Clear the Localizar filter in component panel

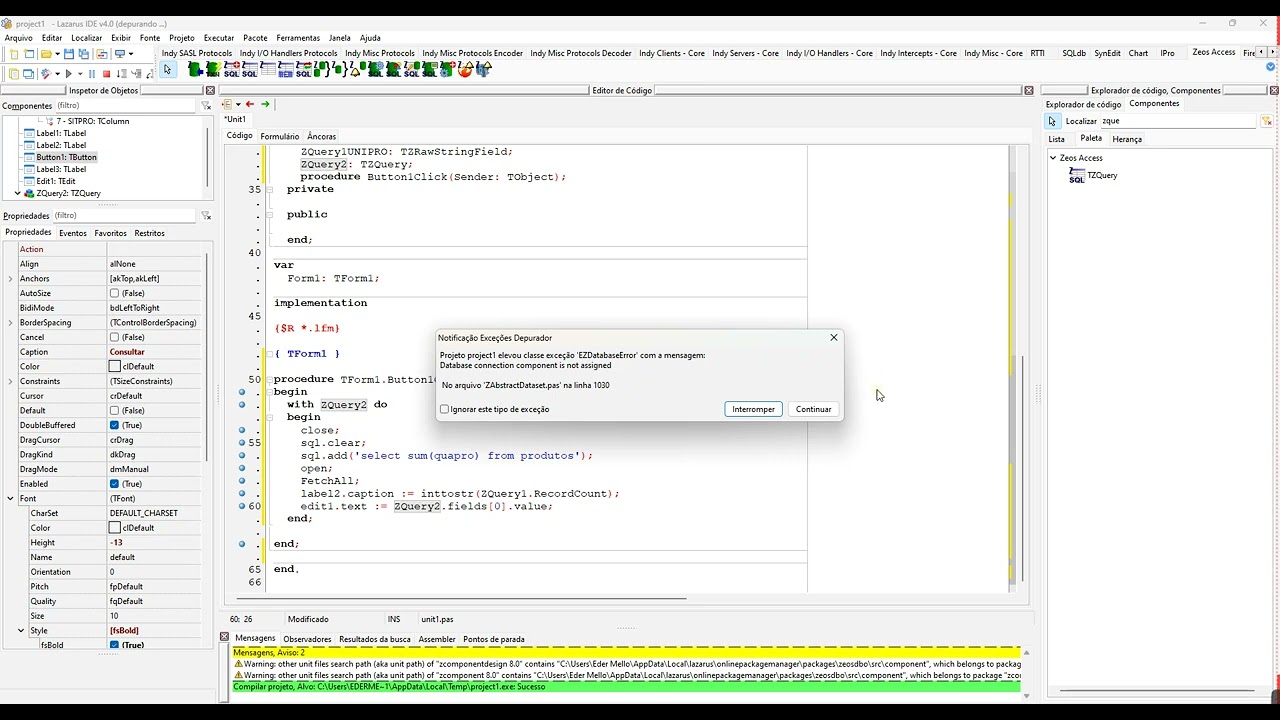[1266, 121]
